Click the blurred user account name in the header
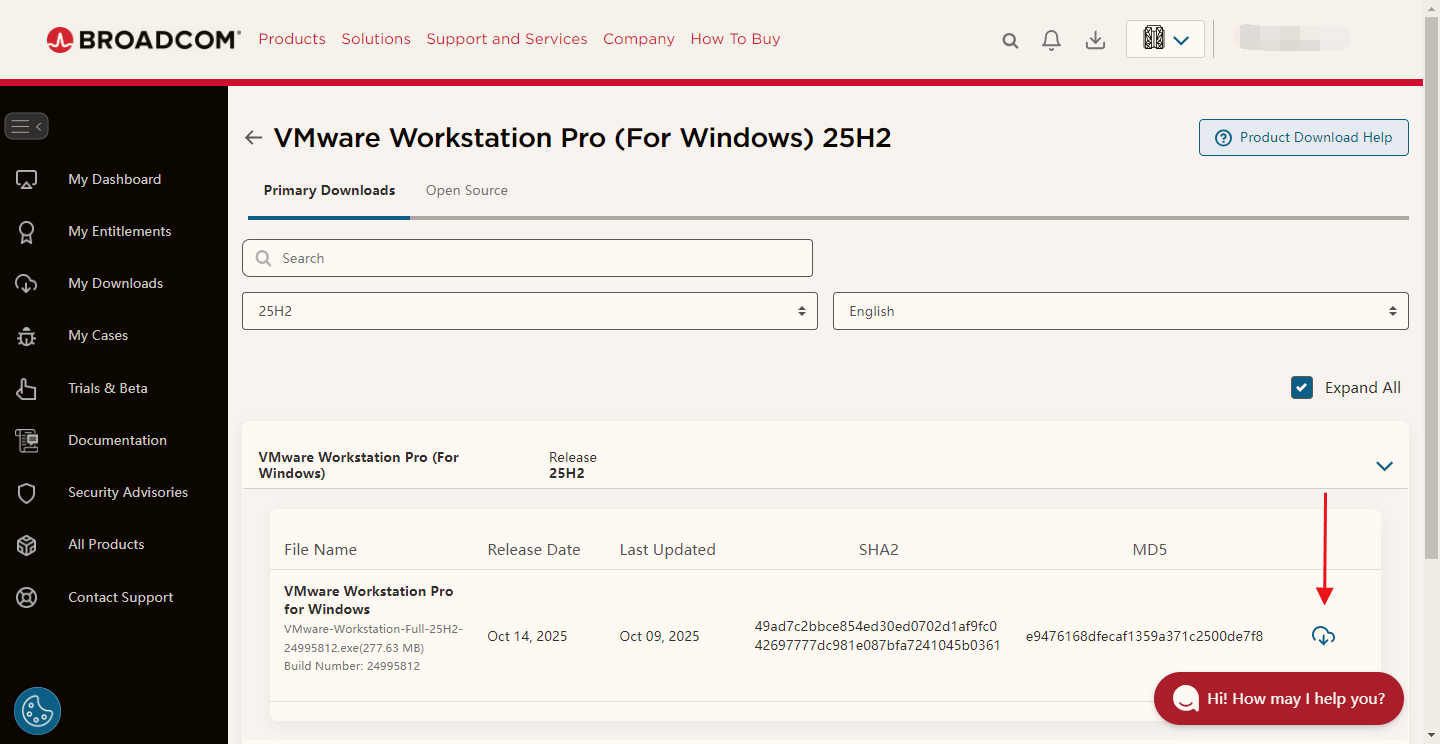This screenshot has height=744, width=1440. click(1293, 38)
